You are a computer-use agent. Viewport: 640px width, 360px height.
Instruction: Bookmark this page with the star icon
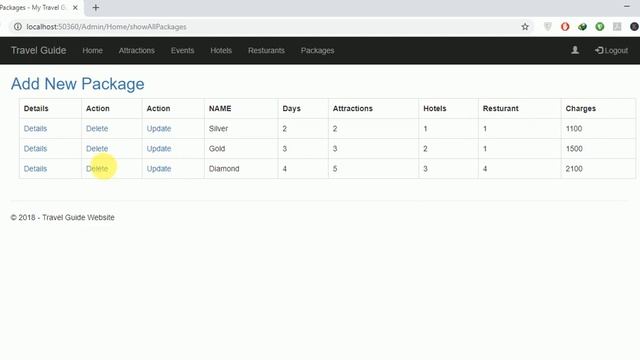tap(525, 27)
